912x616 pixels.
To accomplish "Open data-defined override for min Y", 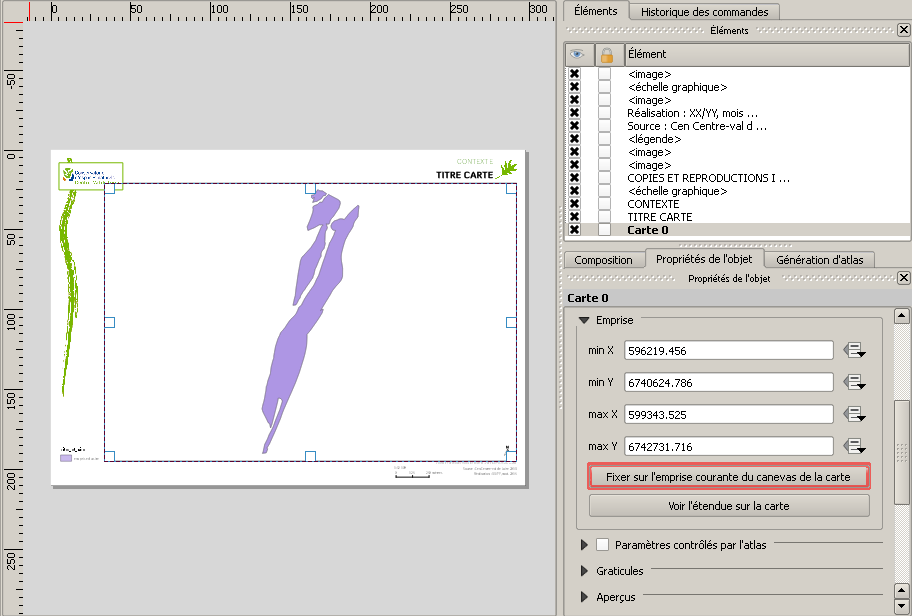I will point(854,382).
